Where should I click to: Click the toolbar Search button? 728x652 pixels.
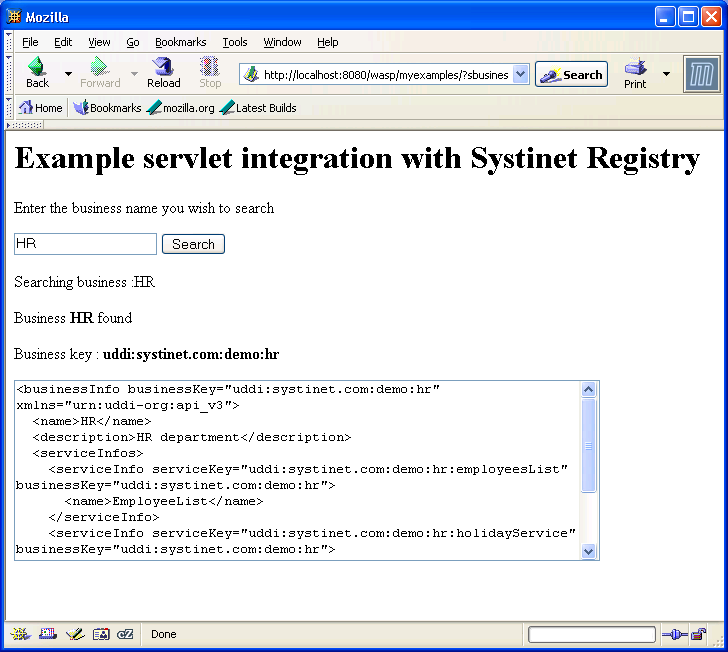571,74
